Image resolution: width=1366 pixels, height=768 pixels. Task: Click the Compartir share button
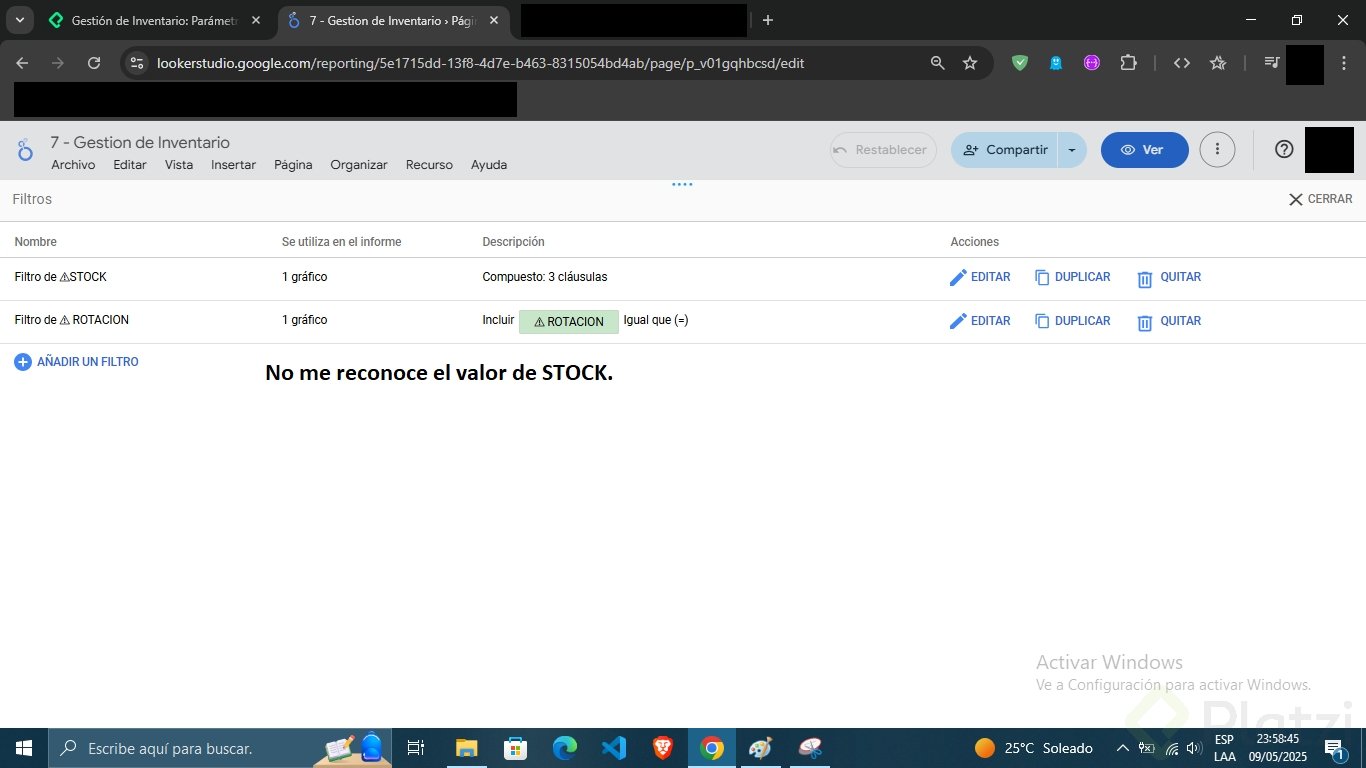pos(1005,150)
